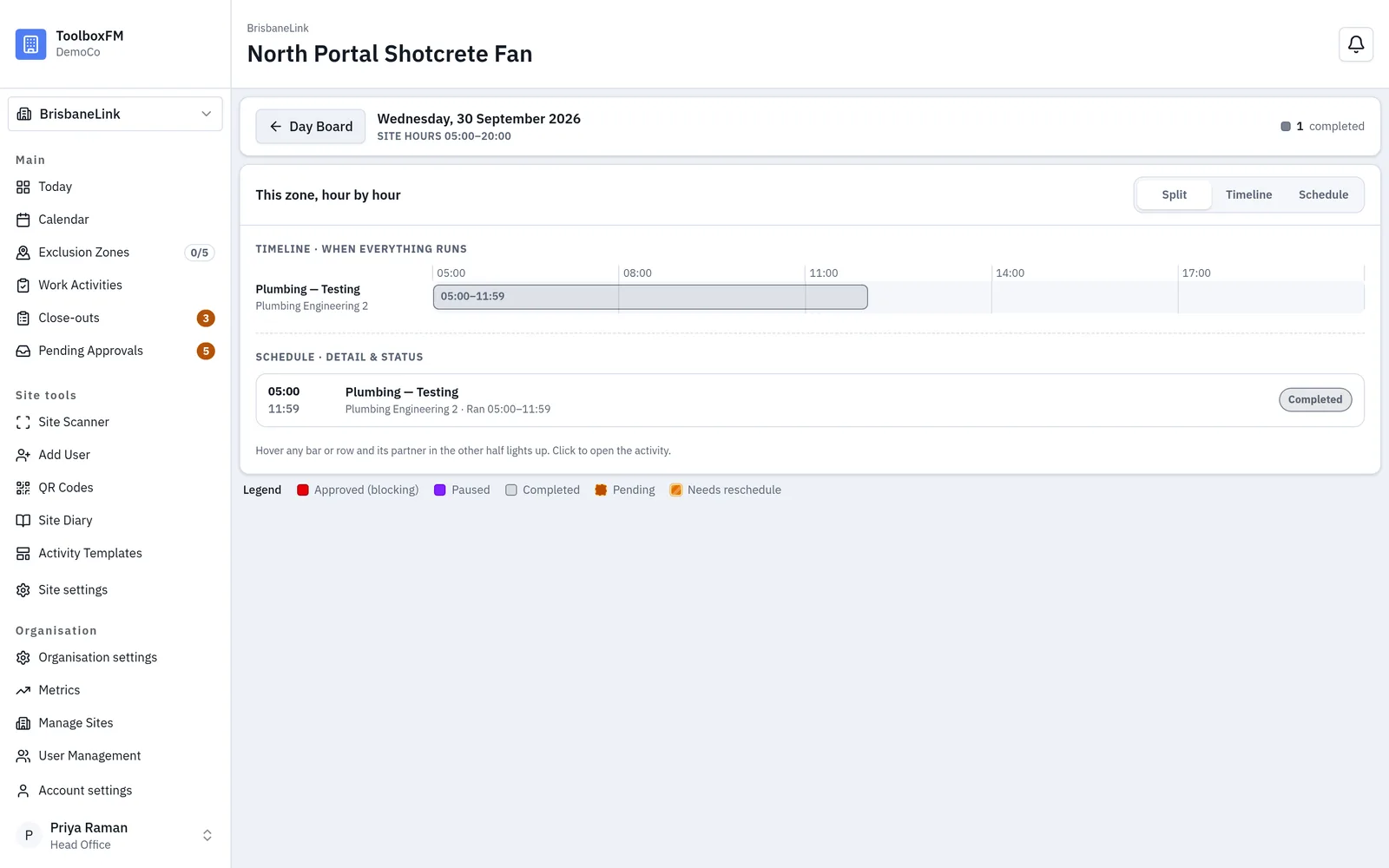
Task: Click the Completed grey legend swatch
Action: tap(511, 490)
